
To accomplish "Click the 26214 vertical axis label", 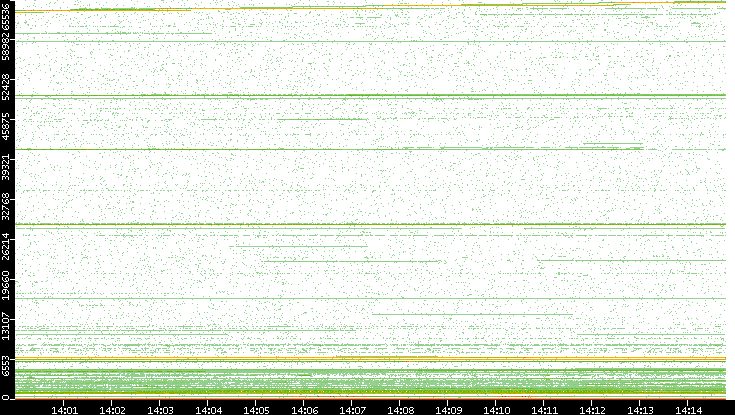I will point(5,247).
